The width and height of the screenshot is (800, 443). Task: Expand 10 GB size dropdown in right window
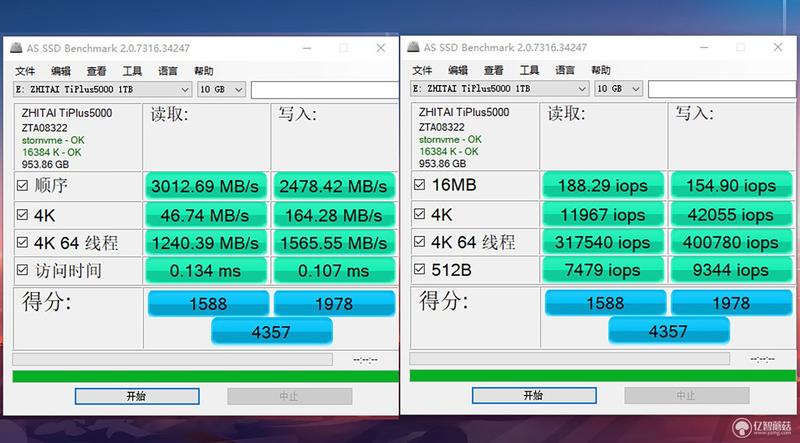point(618,88)
